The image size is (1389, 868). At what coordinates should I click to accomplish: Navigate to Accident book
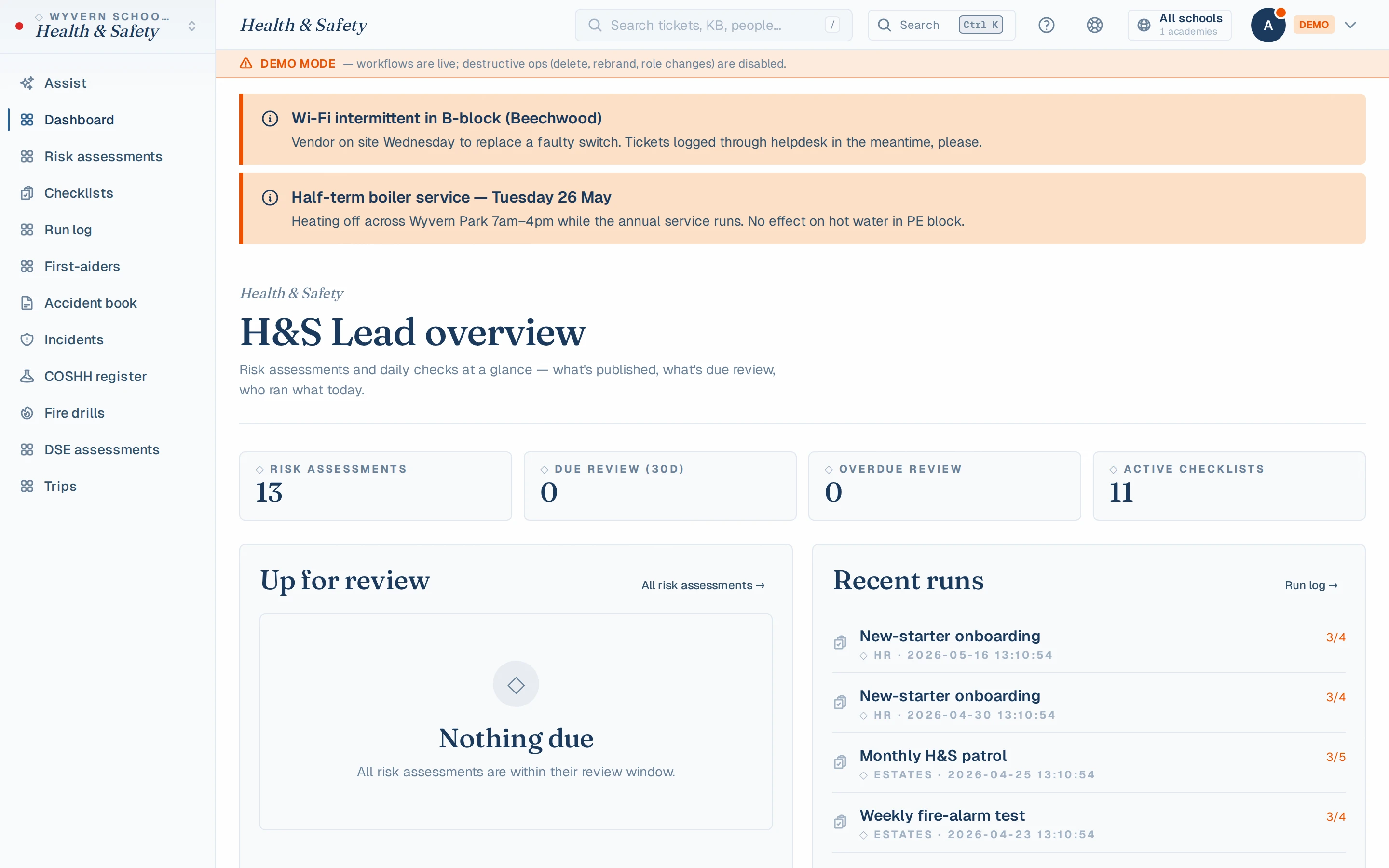108,303
